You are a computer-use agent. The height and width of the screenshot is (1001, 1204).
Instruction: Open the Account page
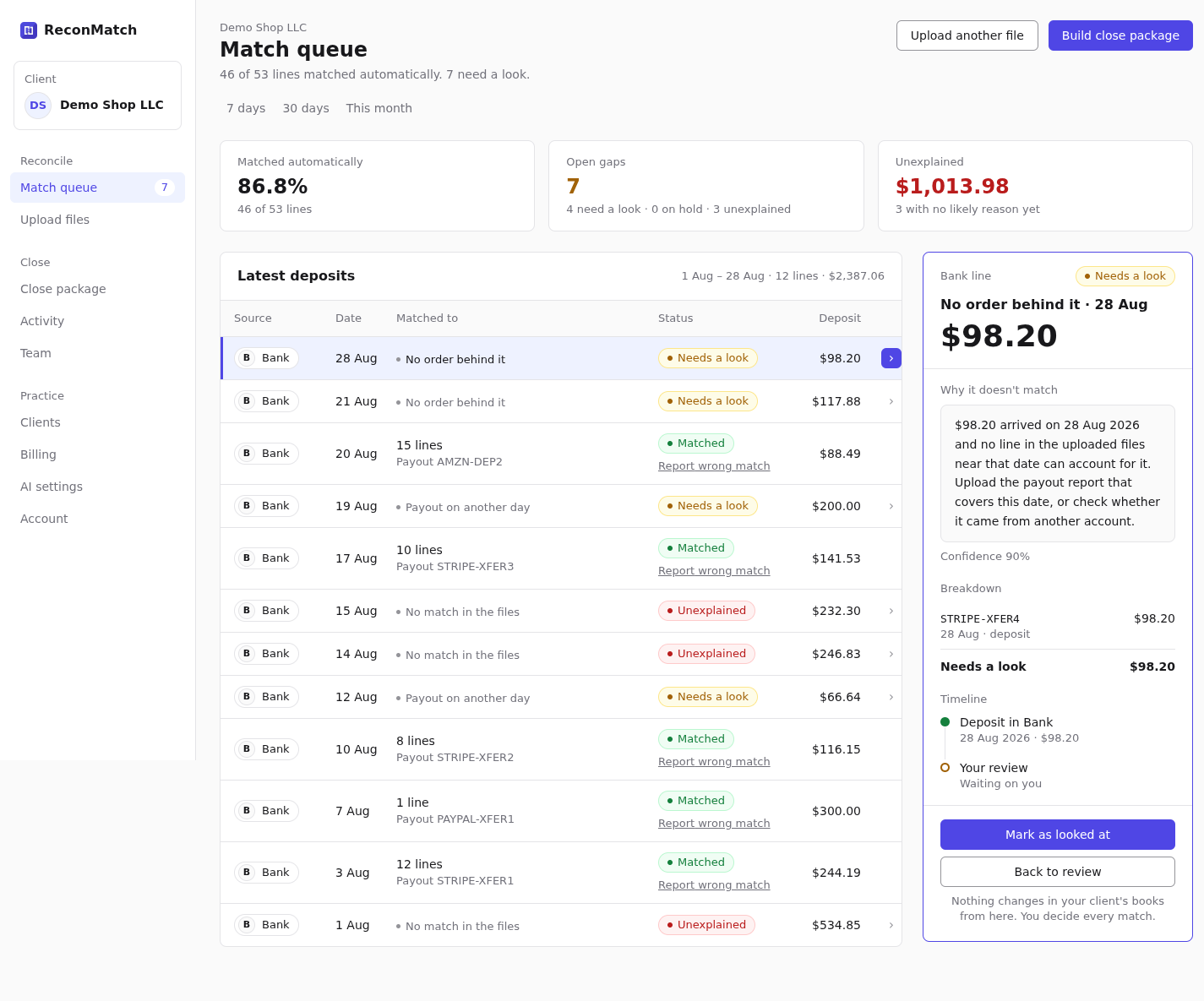point(97,519)
